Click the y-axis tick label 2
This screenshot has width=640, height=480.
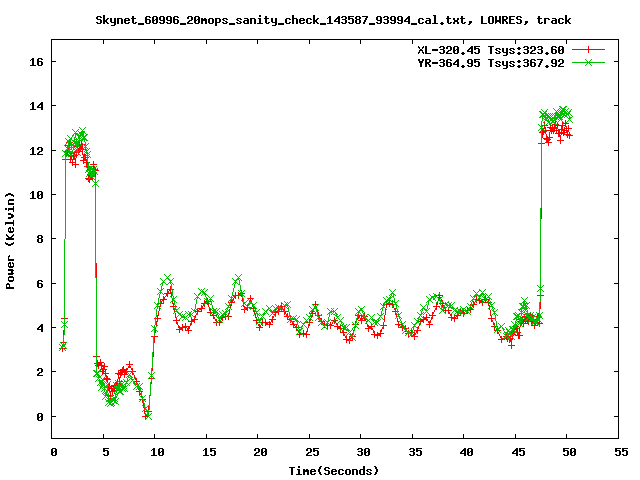point(38,372)
